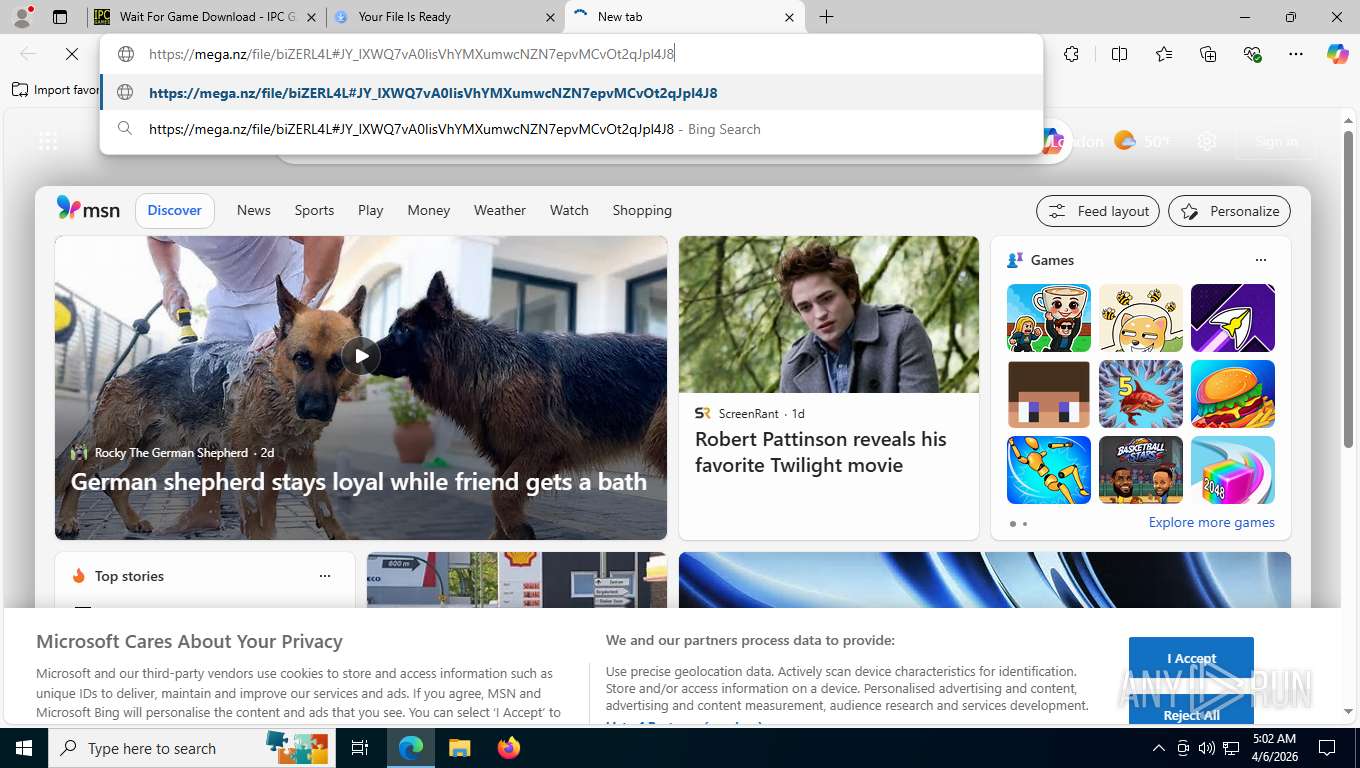
Task: Open the blocky character face game
Action: coord(1048,394)
